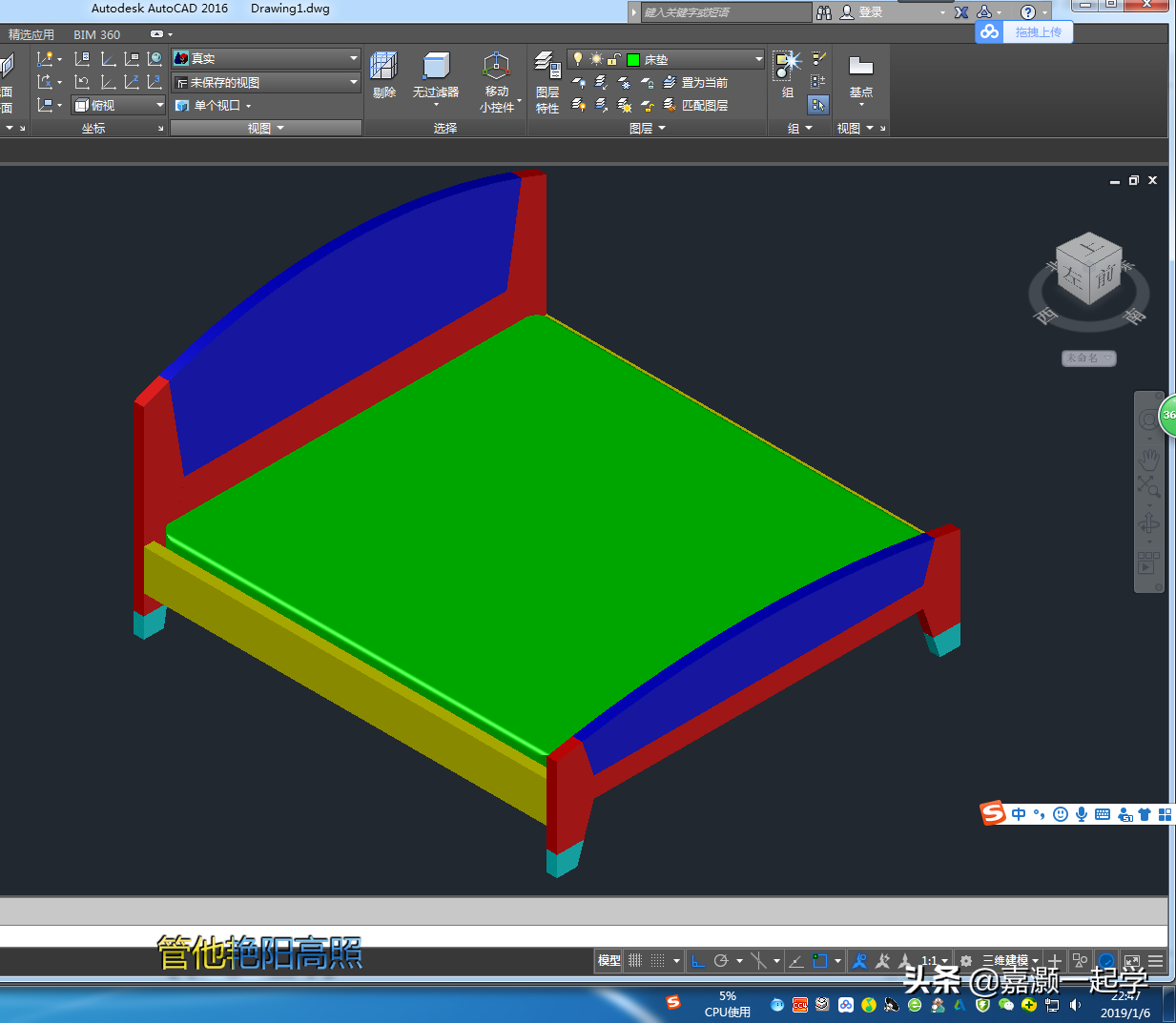Click the navigation bar zoom extents icon
The height and width of the screenshot is (1023, 1176).
click(1148, 487)
